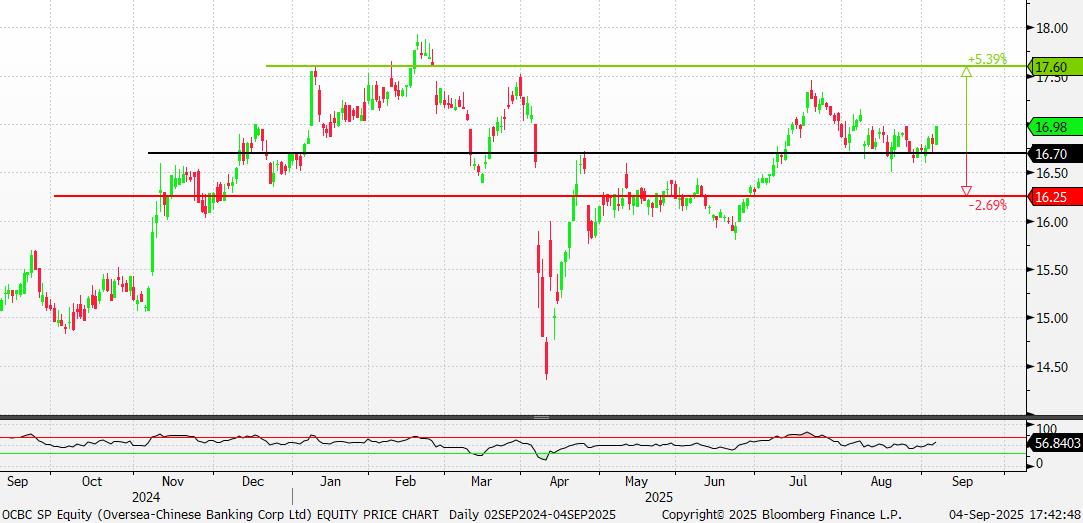
Task: Click the Mar month axis label
Action: pos(481,482)
